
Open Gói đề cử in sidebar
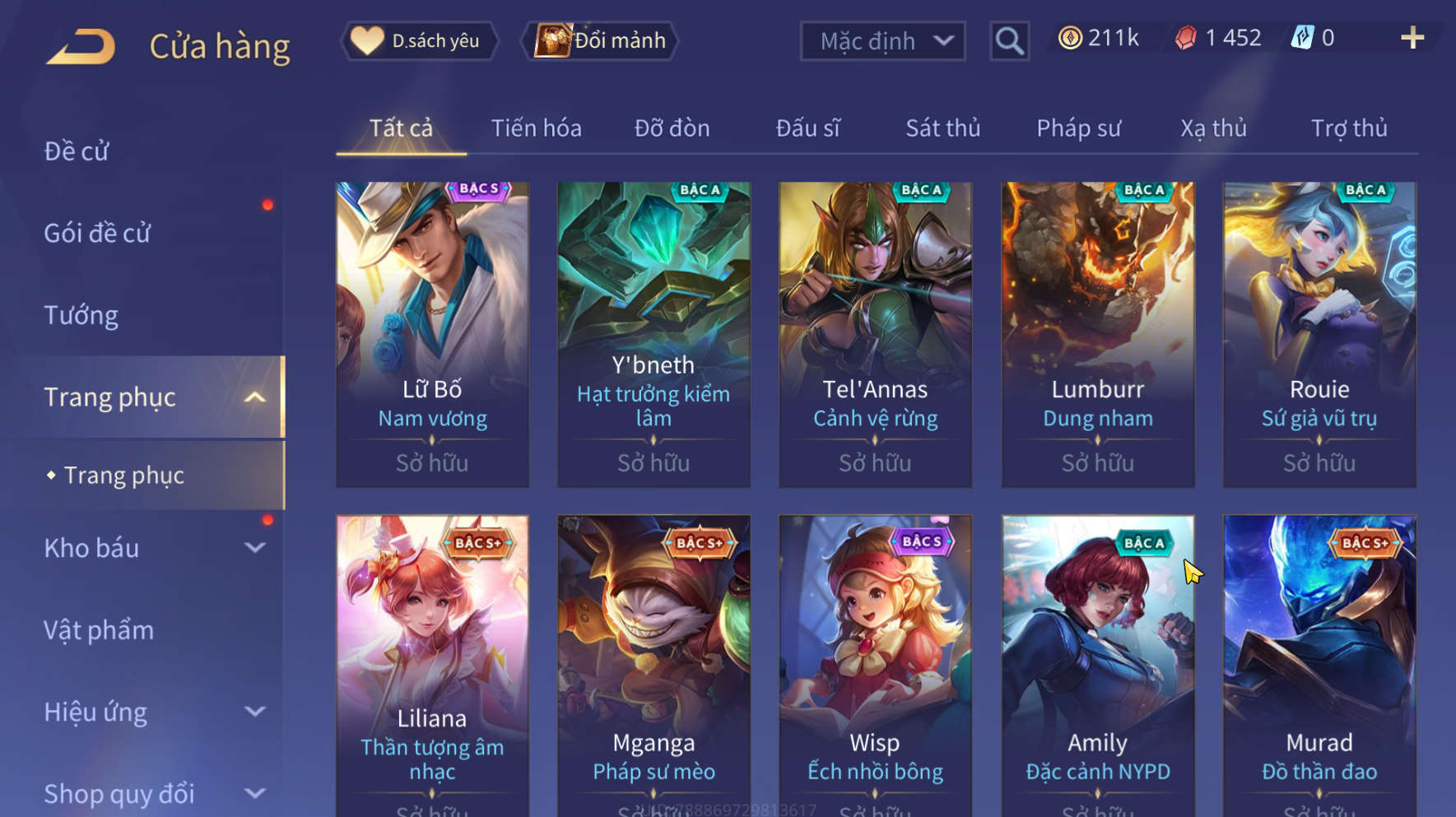97,233
